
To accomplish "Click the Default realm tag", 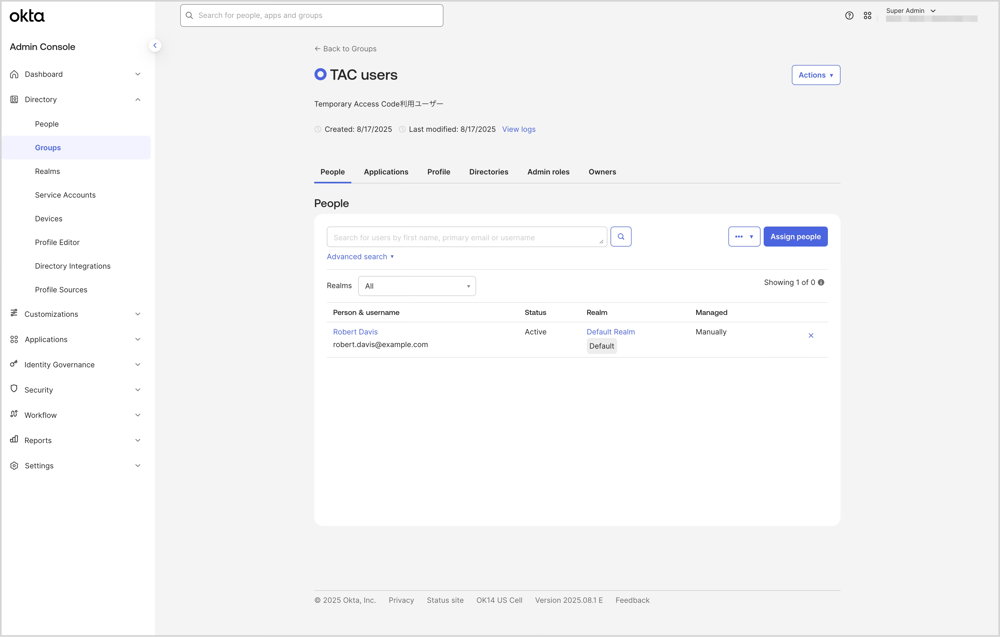I will [x=601, y=346].
